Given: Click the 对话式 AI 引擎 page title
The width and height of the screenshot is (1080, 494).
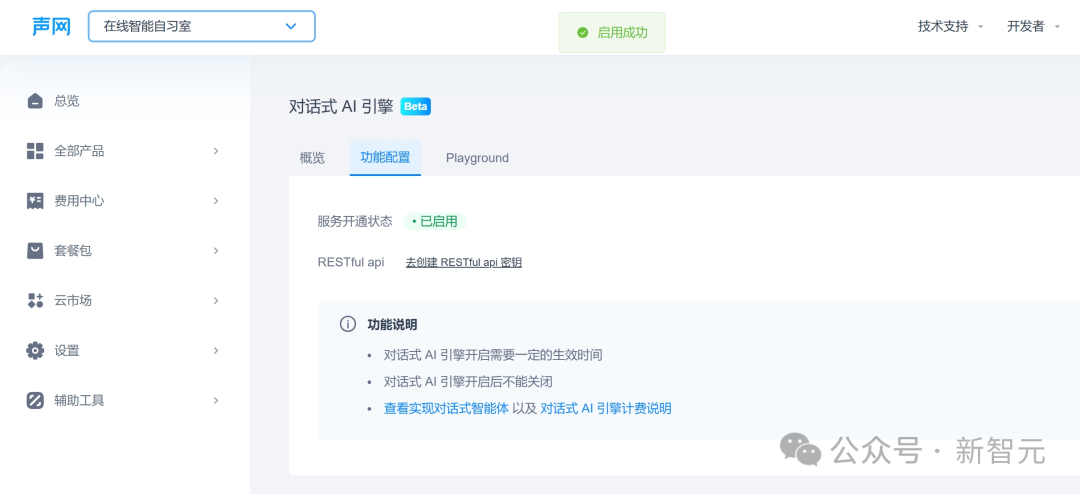Looking at the screenshot, I should click(341, 107).
